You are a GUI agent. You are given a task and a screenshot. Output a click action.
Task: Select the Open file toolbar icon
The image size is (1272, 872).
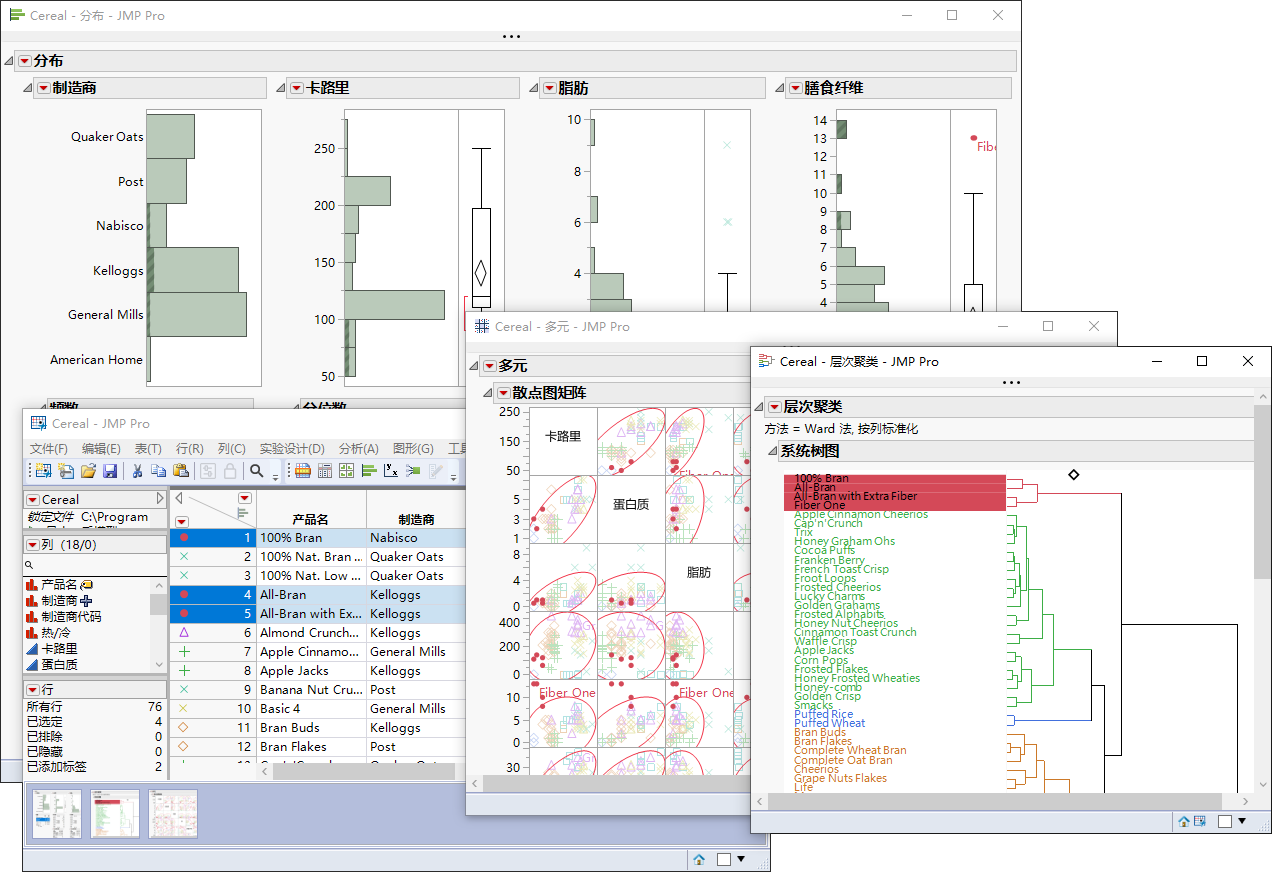[88, 470]
